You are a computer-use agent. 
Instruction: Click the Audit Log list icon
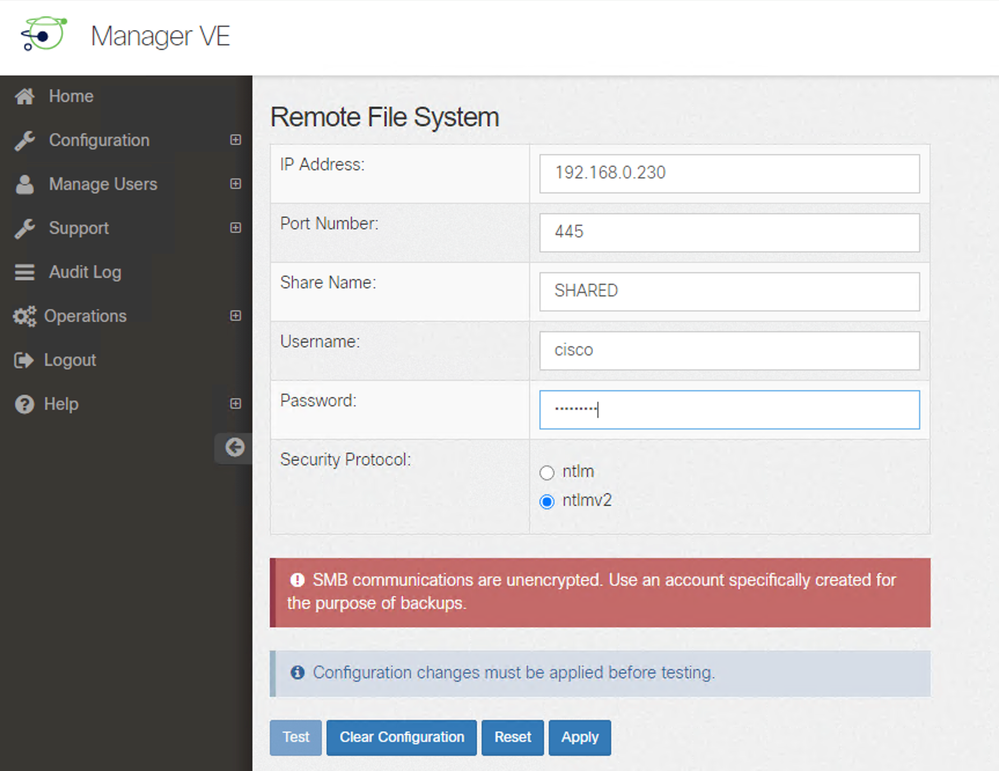pos(25,272)
